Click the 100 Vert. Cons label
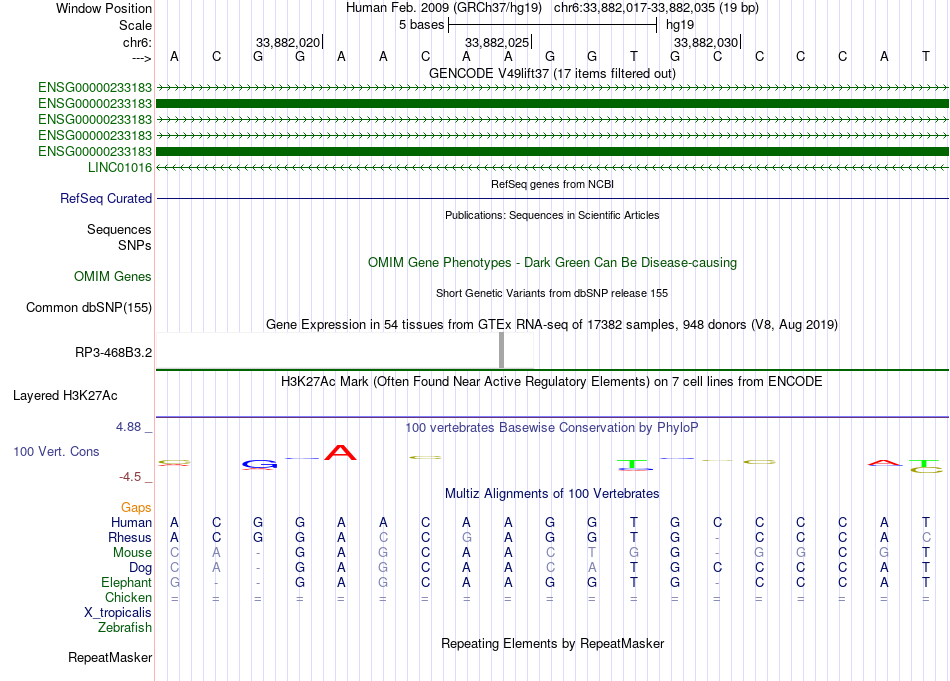950x681 pixels. click(56, 451)
